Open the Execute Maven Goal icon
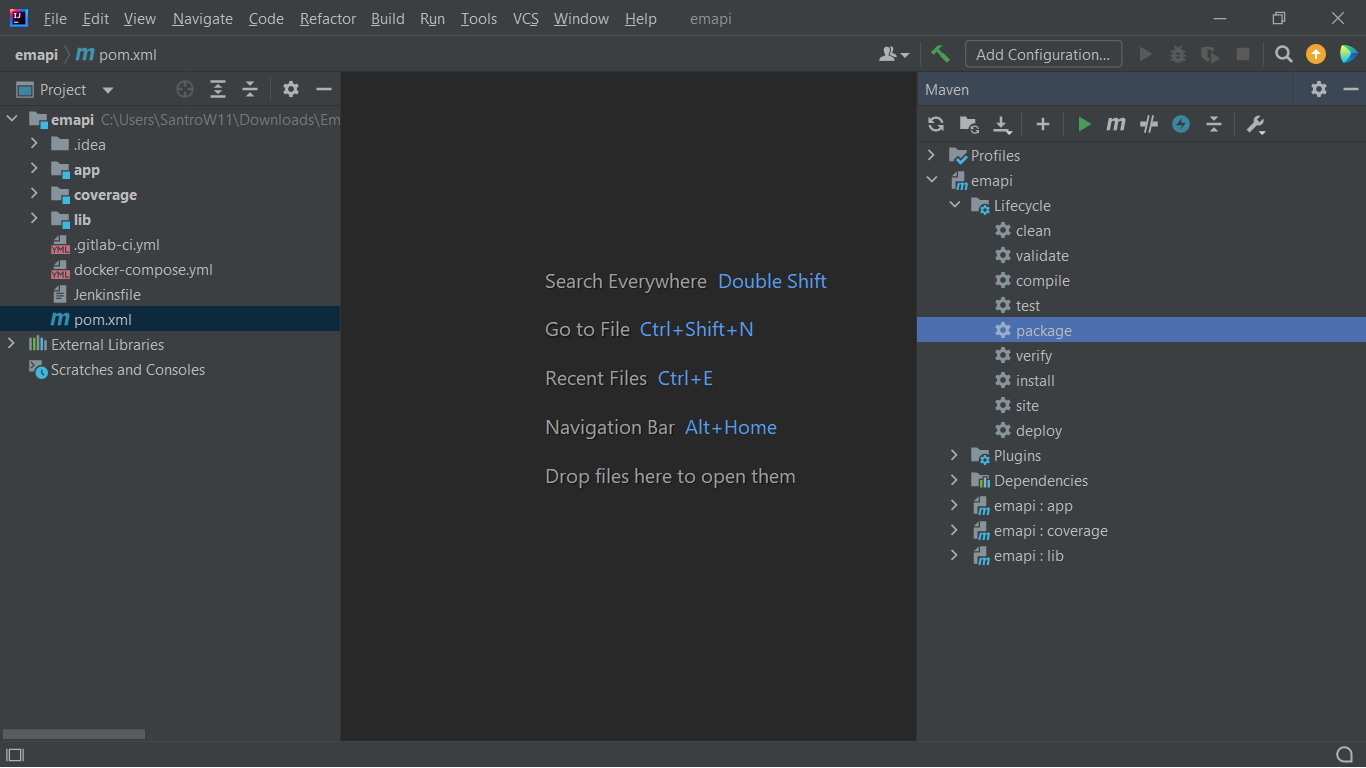 click(x=1116, y=124)
